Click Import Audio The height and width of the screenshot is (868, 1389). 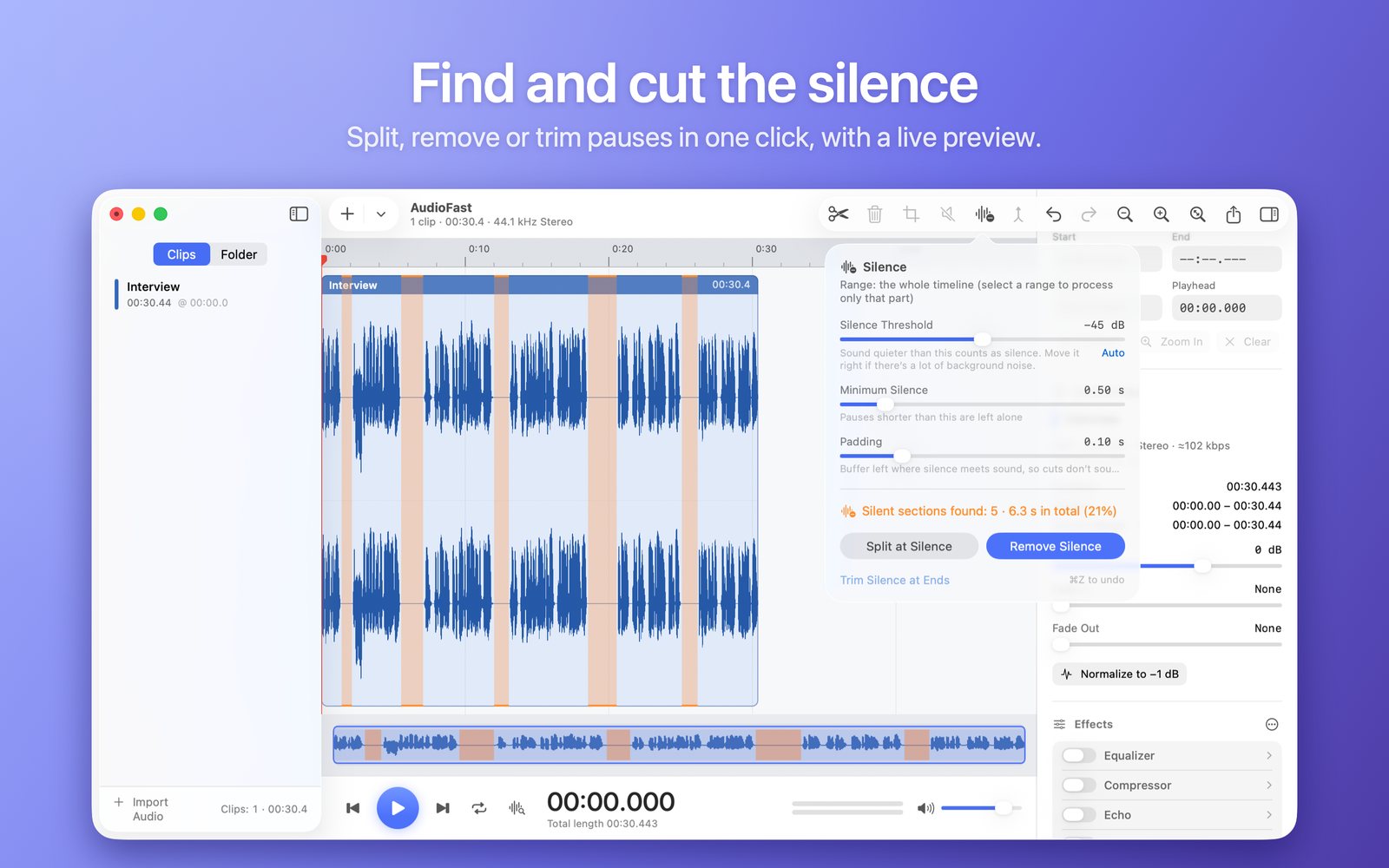[142, 809]
